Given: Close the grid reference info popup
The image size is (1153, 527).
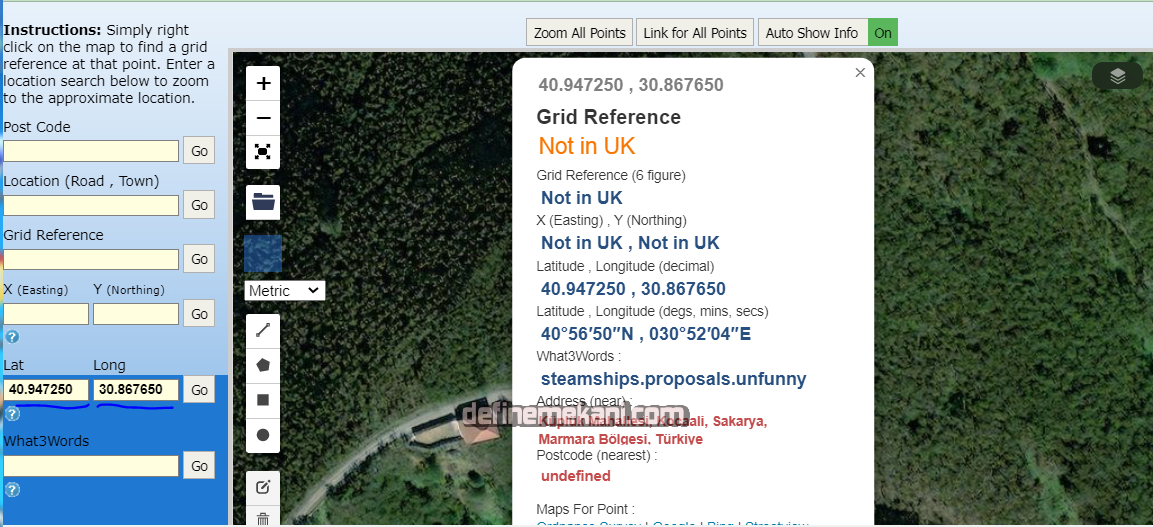Looking at the screenshot, I should pyautogui.click(x=860, y=73).
